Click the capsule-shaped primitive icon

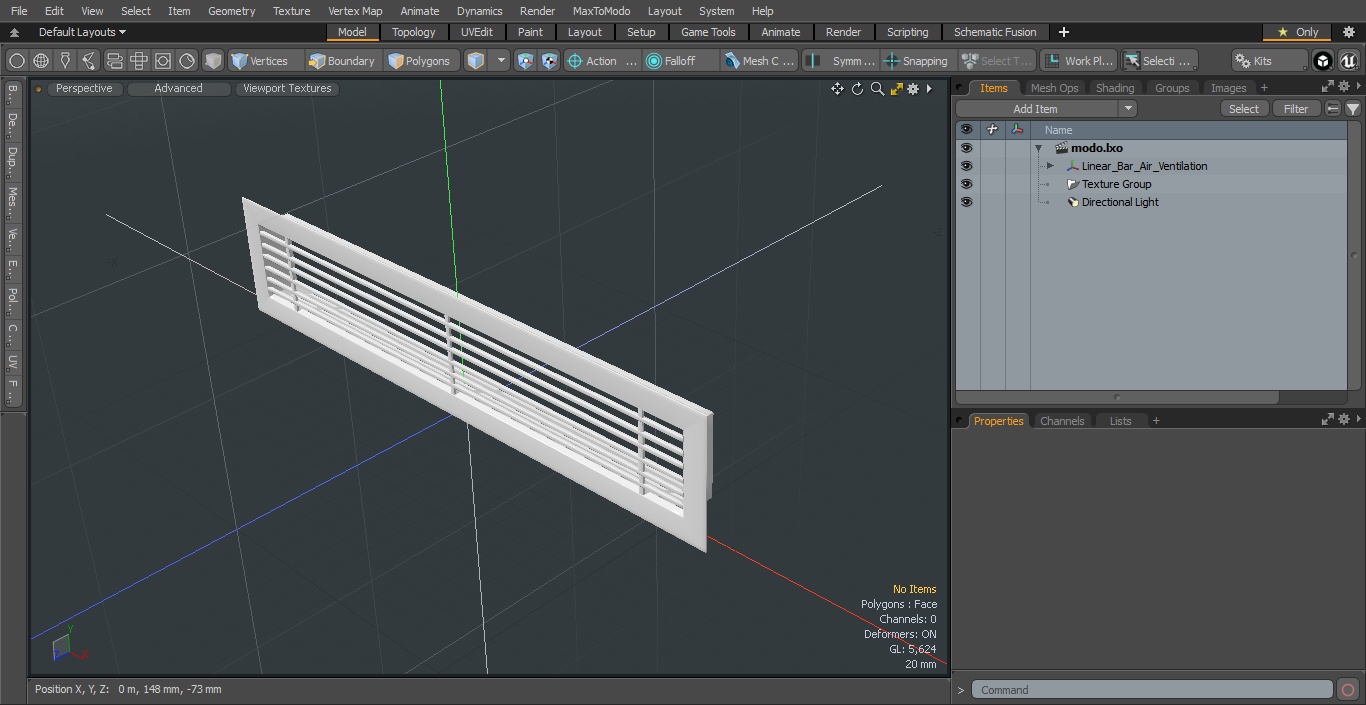[114, 61]
